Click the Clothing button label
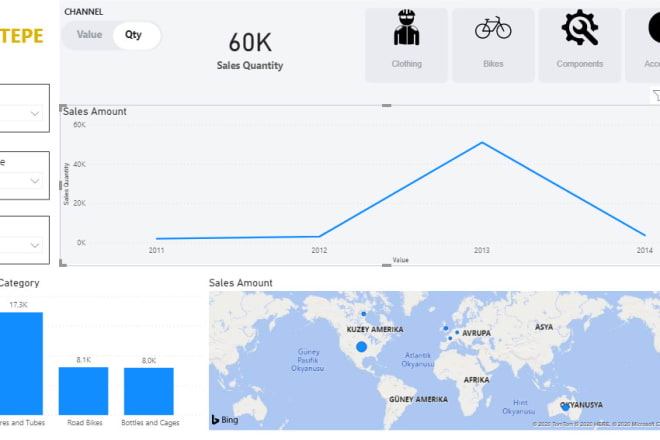 (x=407, y=64)
